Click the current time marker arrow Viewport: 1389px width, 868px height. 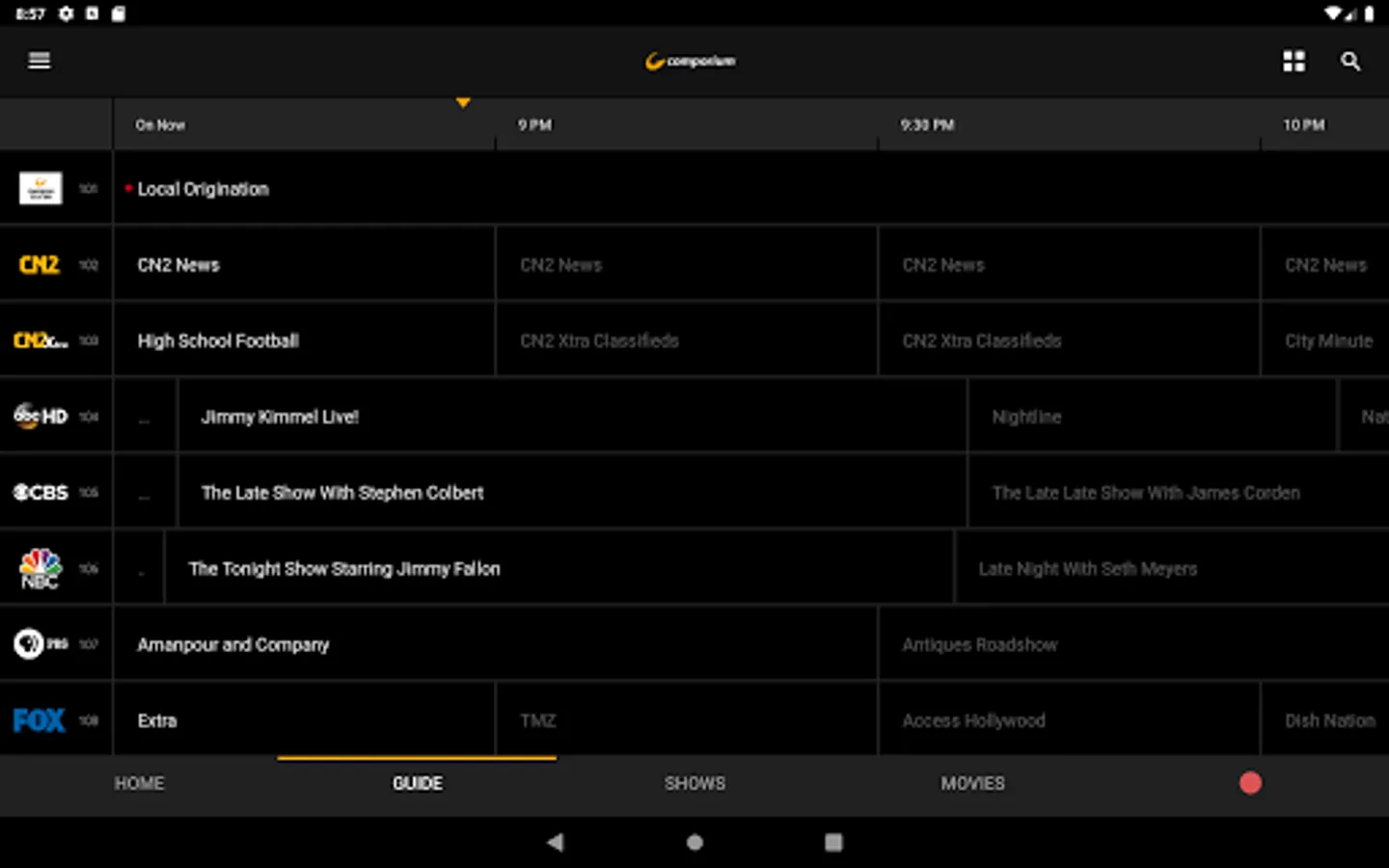tap(463, 102)
